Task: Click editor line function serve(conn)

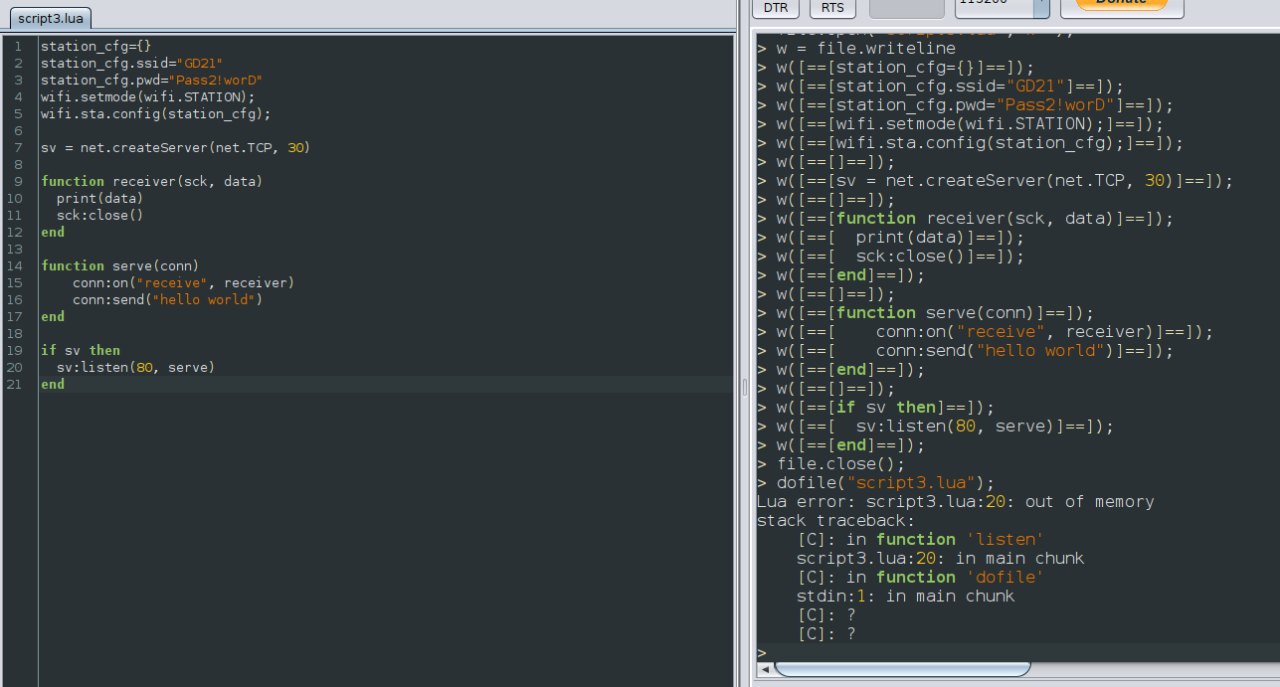Action: click(x=120, y=266)
